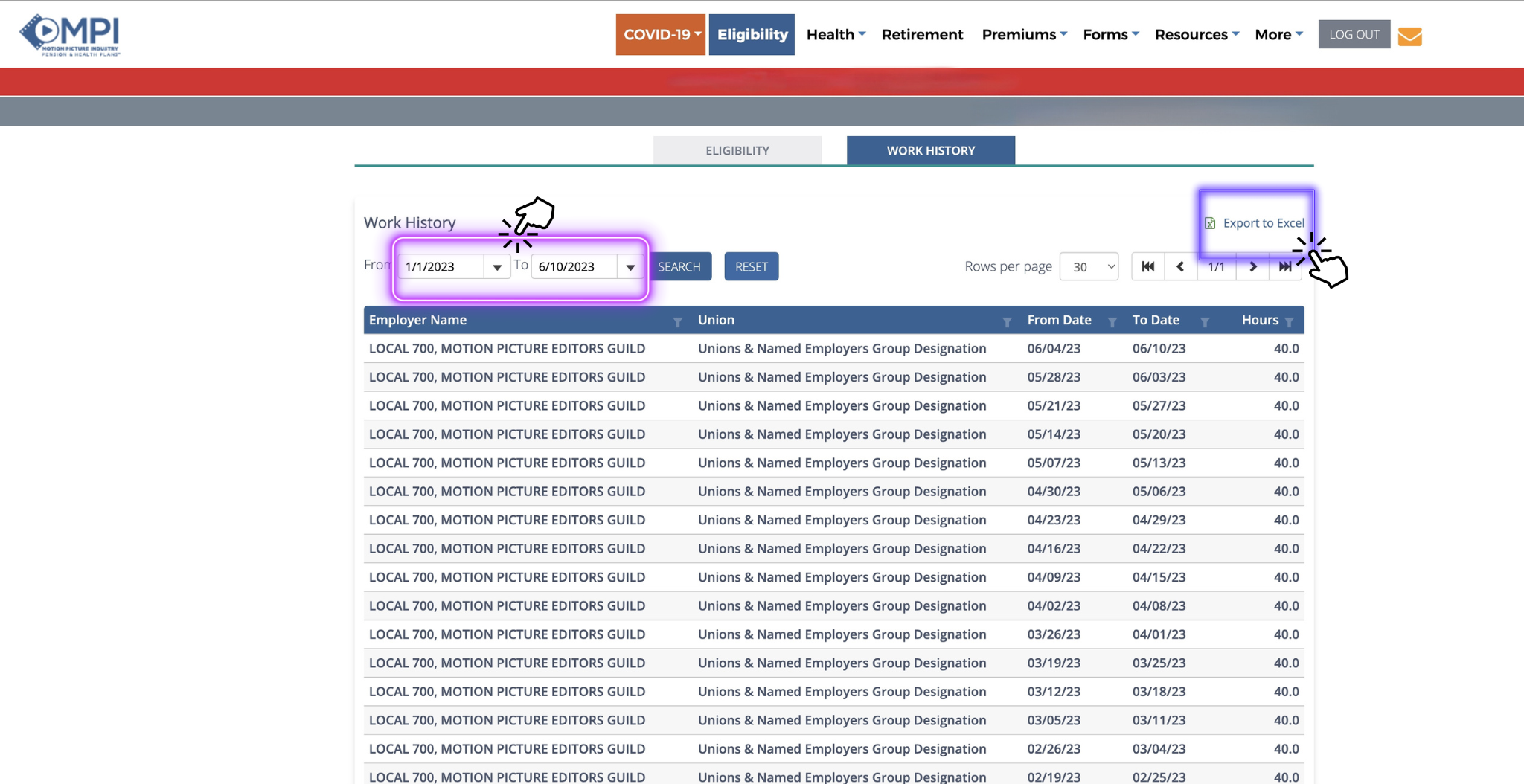Open the Retirement nav item
This screenshot has width=1524, height=784.
(x=922, y=34)
